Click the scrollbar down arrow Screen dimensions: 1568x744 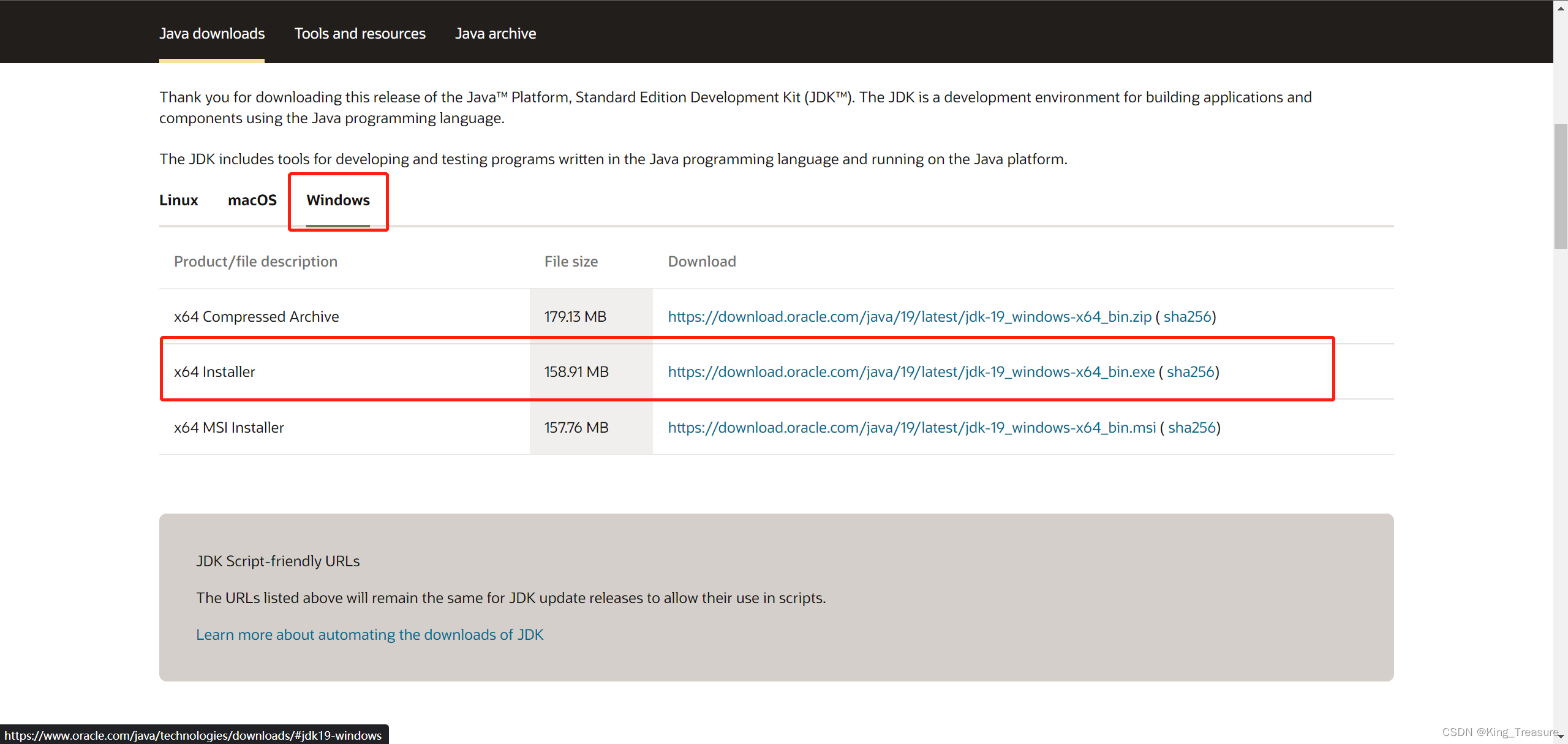(x=1561, y=737)
